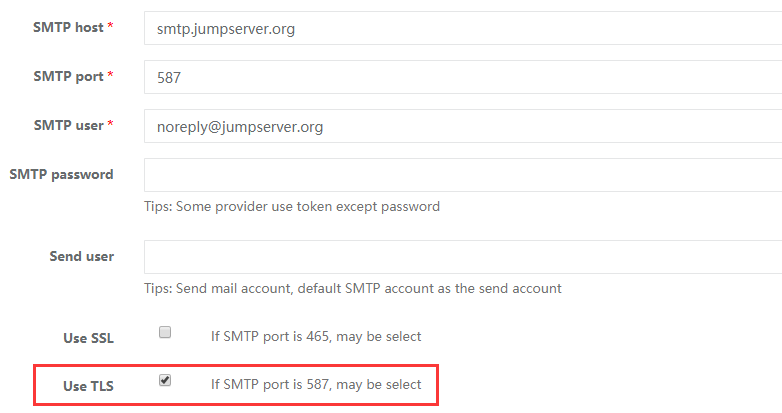Image resolution: width=782 pixels, height=413 pixels.
Task: Click the red asterisk beside SMTP user
Action: (110, 125)
